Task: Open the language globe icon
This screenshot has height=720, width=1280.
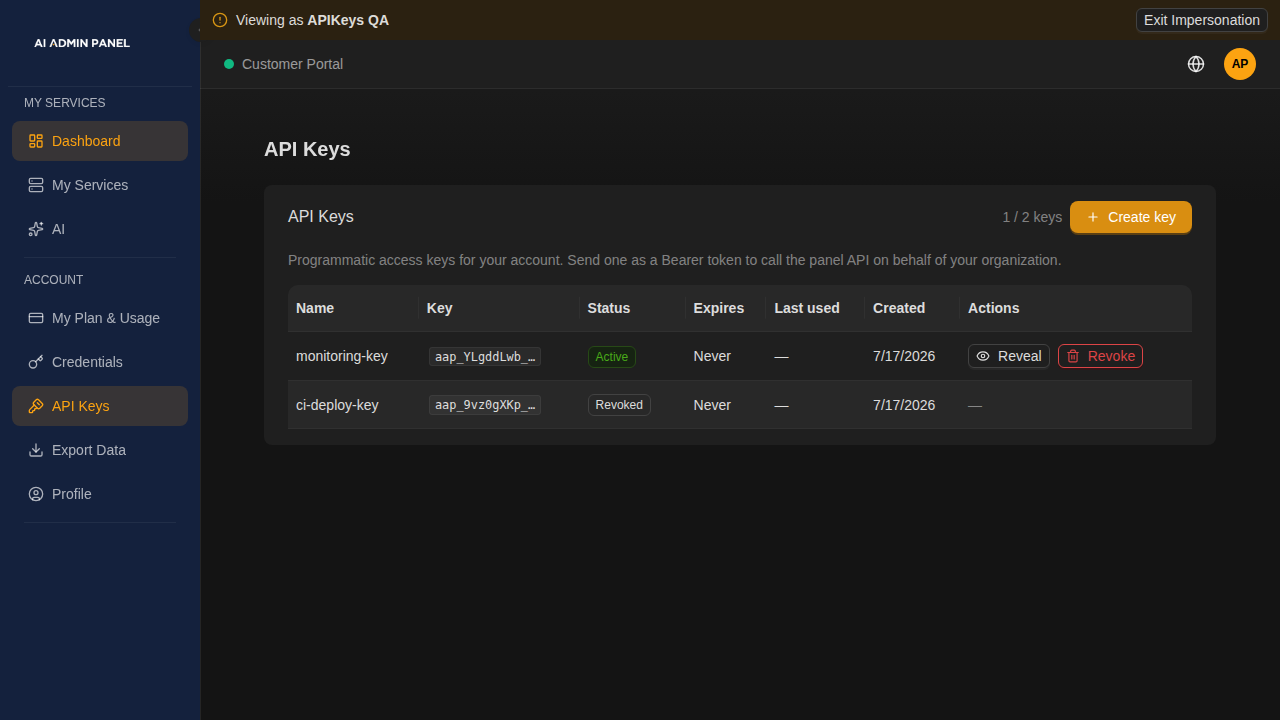Action: (x=1196, y=64)
